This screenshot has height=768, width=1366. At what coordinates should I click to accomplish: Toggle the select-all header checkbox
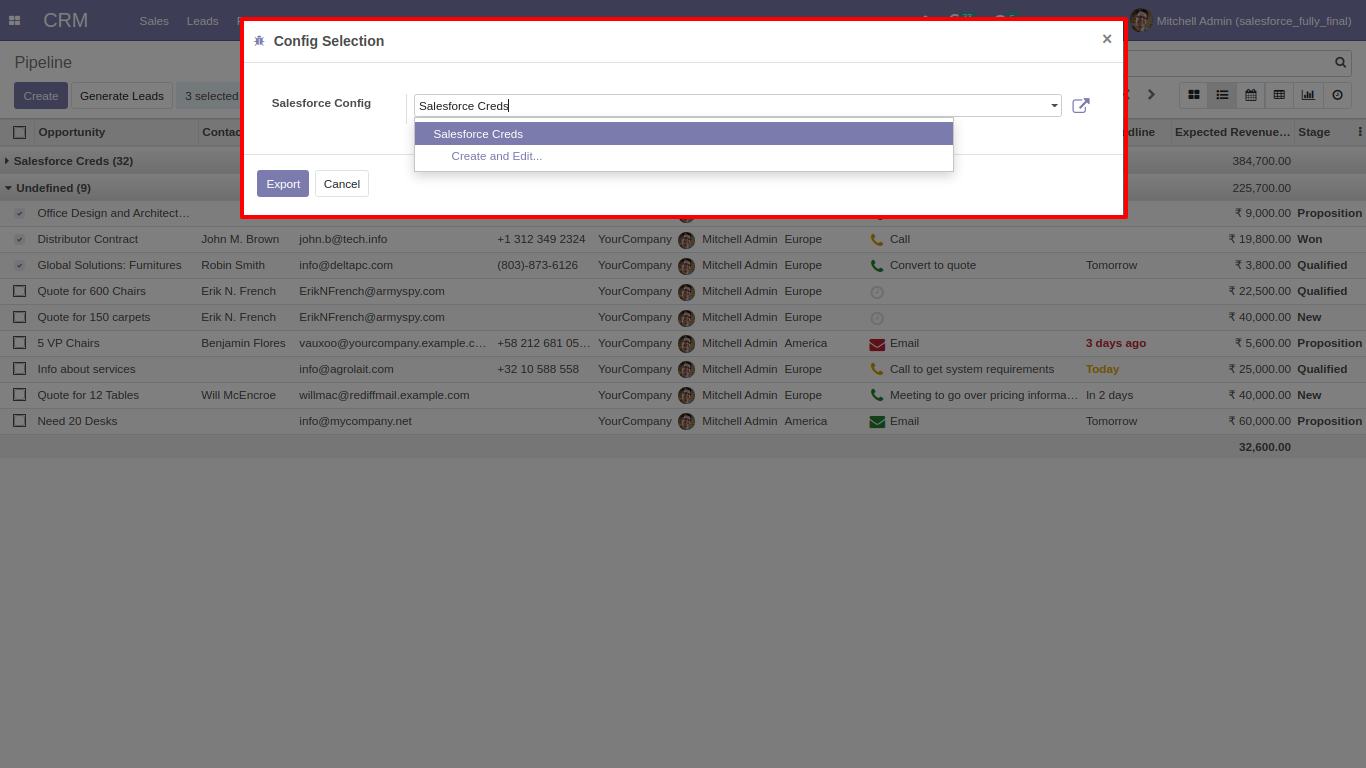(x=20, y=132)
